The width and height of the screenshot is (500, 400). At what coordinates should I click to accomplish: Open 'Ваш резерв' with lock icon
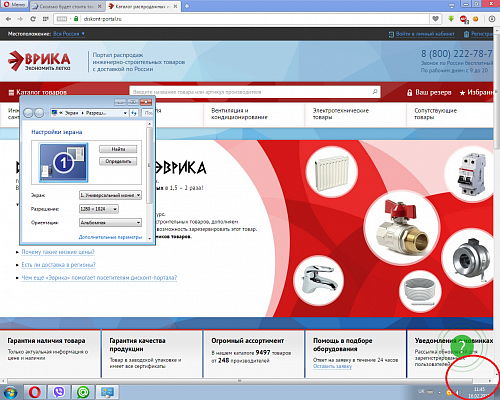pyautogui.click(x=429, y=92)
